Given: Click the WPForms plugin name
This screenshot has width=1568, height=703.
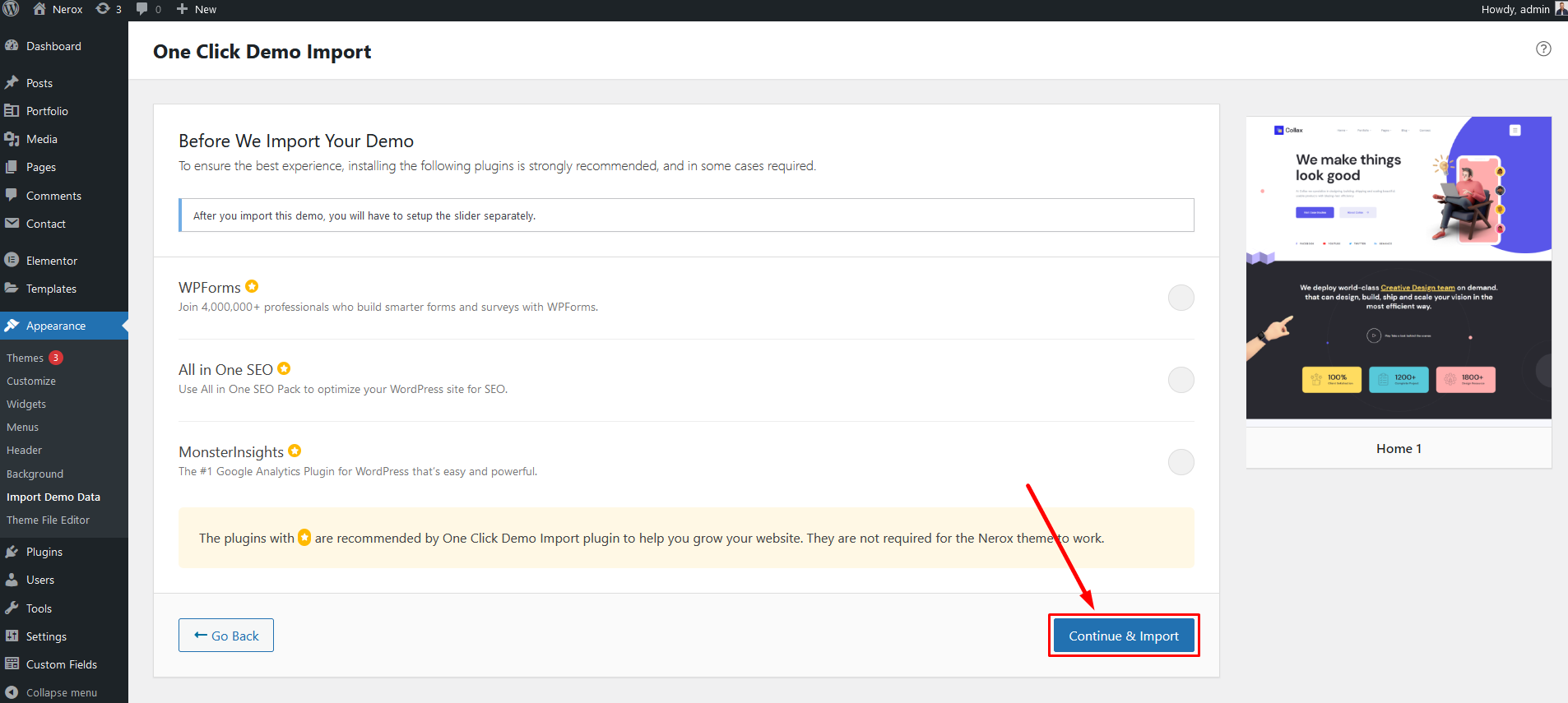Looking at the screenshot, I should pos(210,287).
